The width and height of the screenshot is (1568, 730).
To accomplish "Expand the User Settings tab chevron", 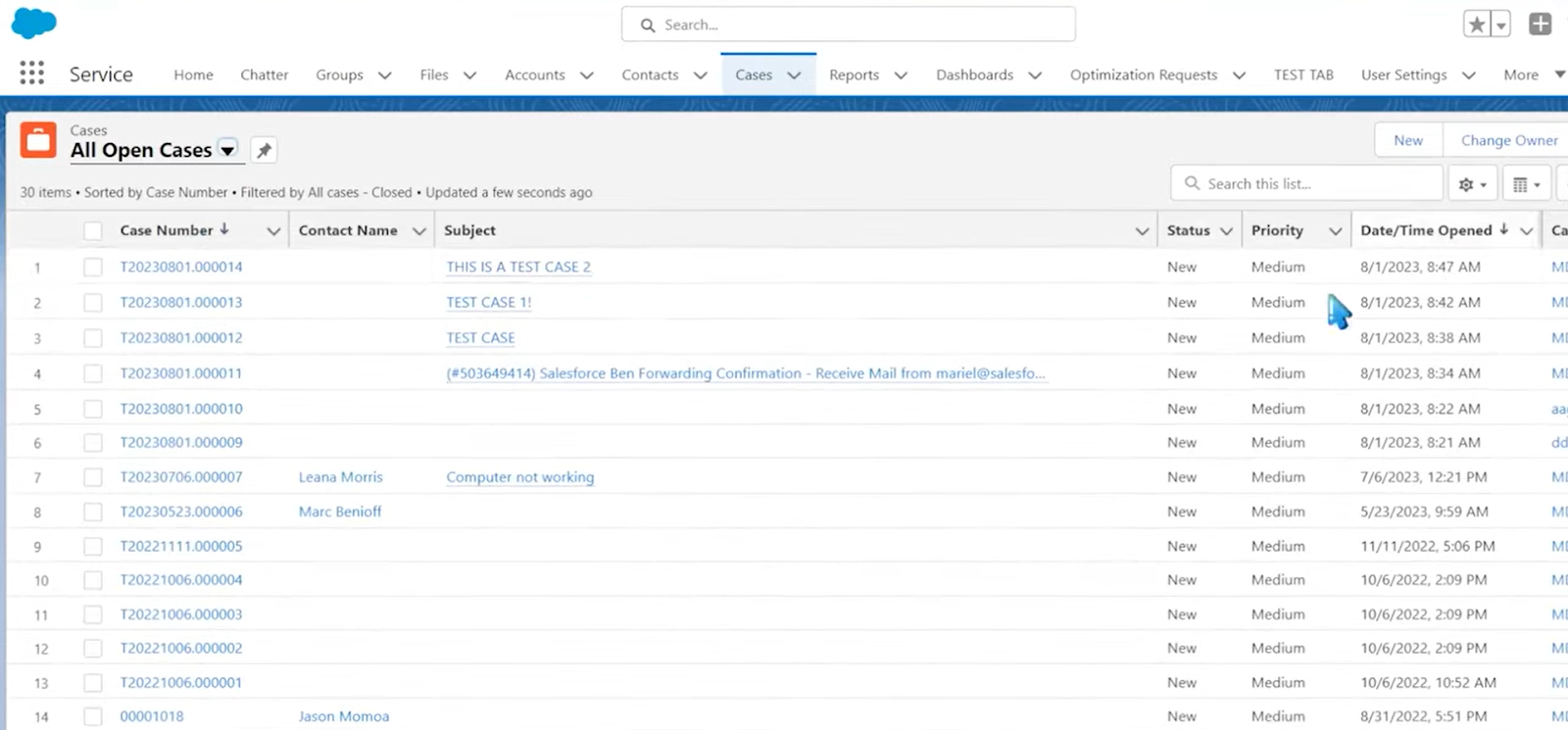I will (x=1468, y=75).
